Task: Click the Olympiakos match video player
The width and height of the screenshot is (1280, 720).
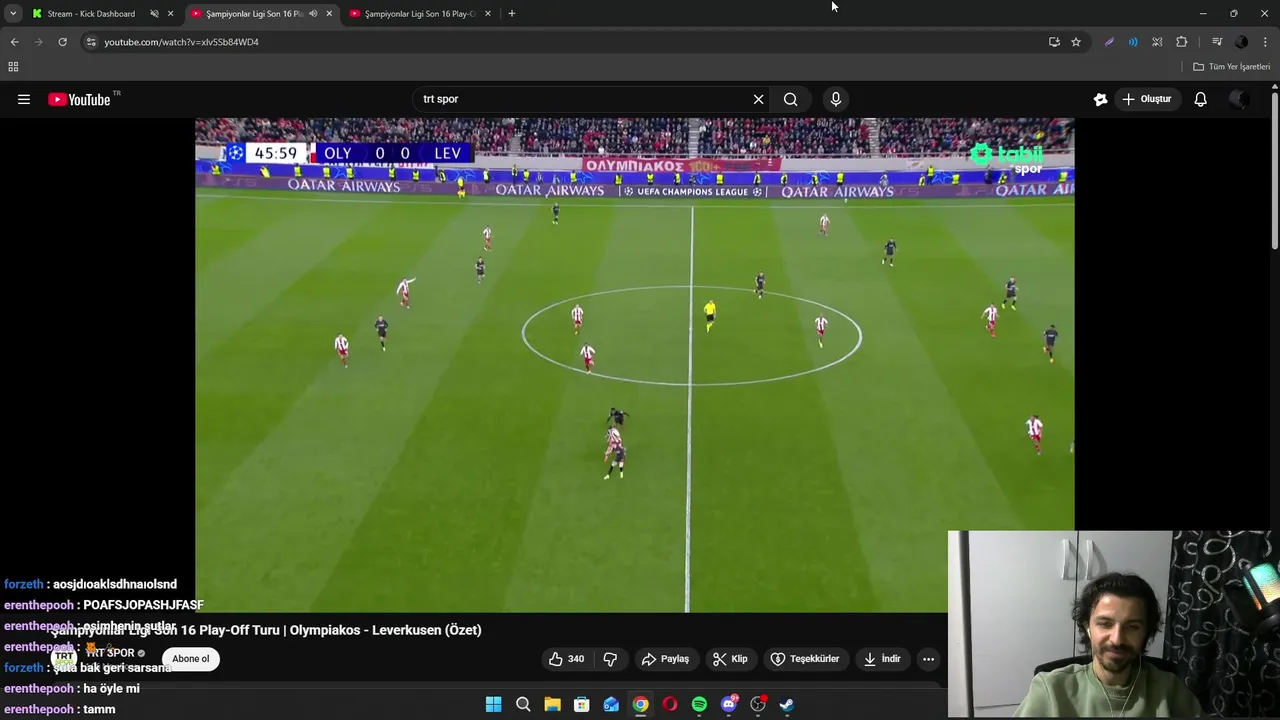Action: (634, 365)
